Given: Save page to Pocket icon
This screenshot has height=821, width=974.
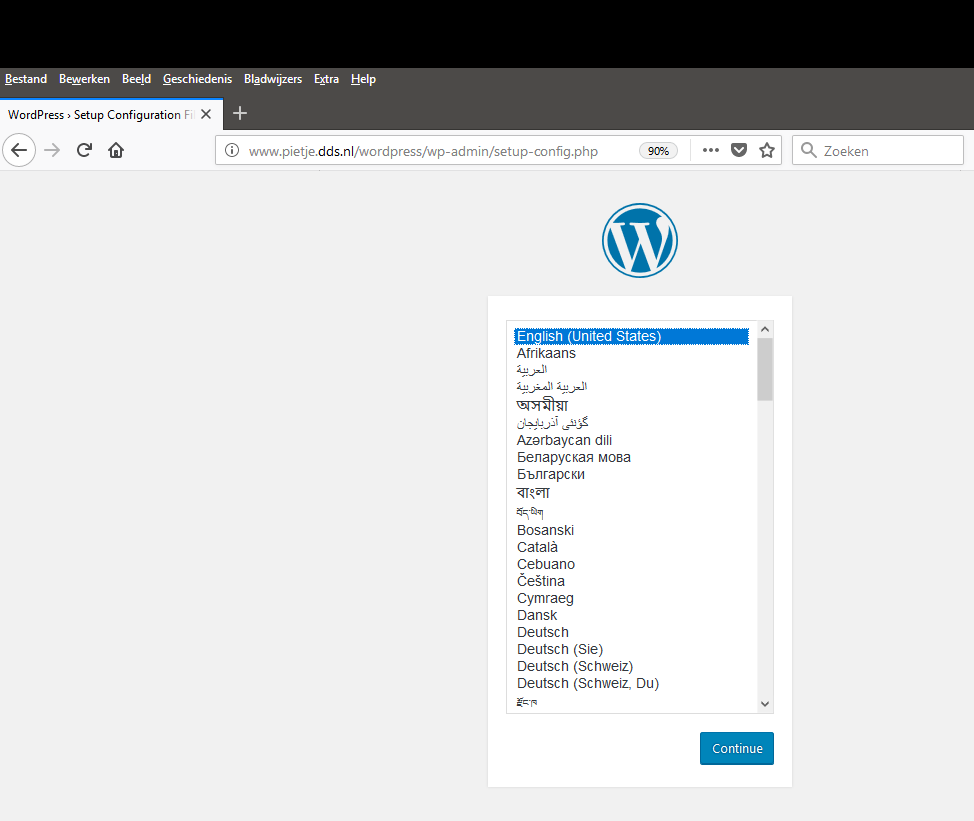Looking at the screenshot, I should pos(739,150).
